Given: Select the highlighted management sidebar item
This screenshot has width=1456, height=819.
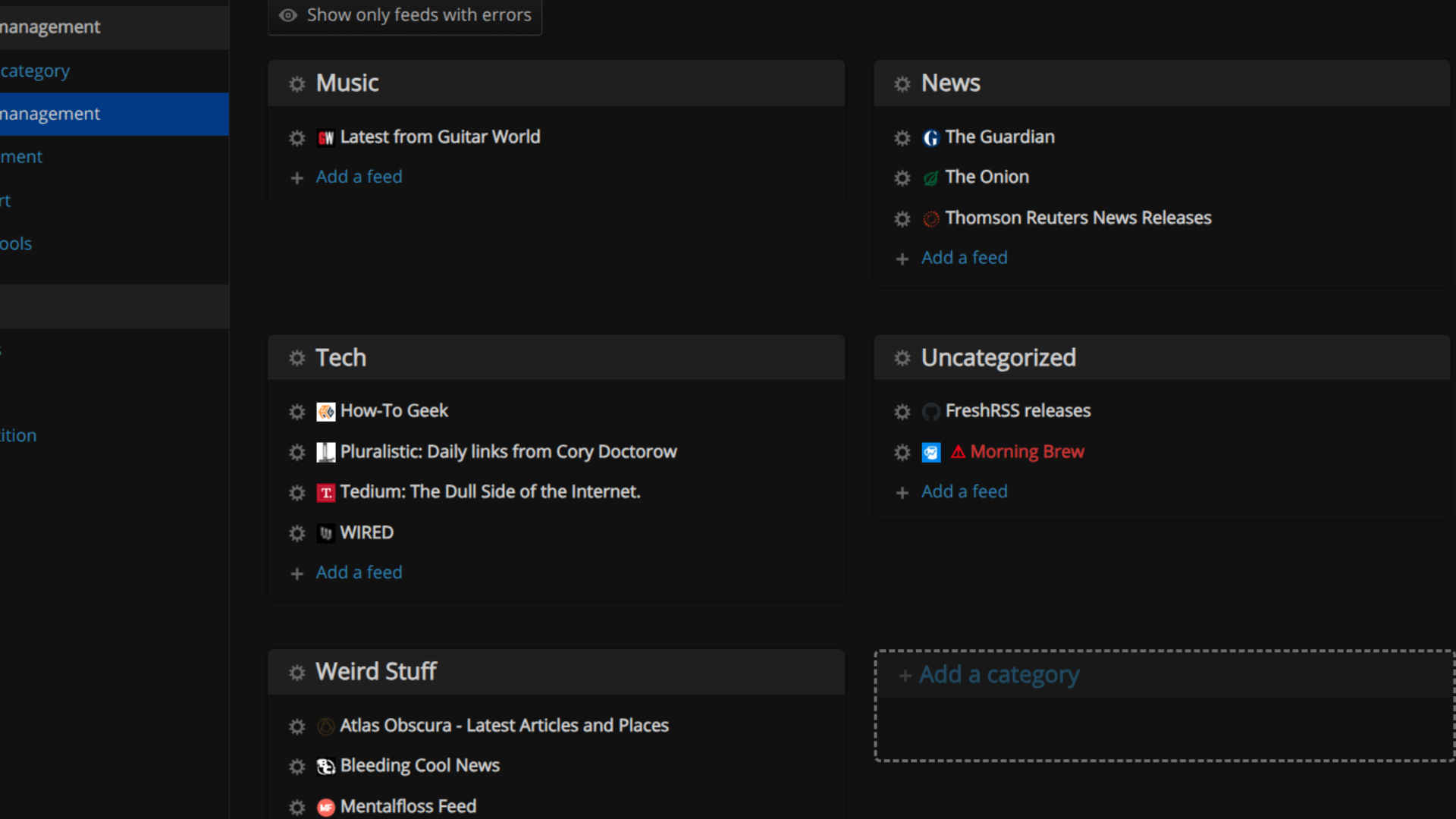Looking at the screenshot, I should (x=115, y=114).
